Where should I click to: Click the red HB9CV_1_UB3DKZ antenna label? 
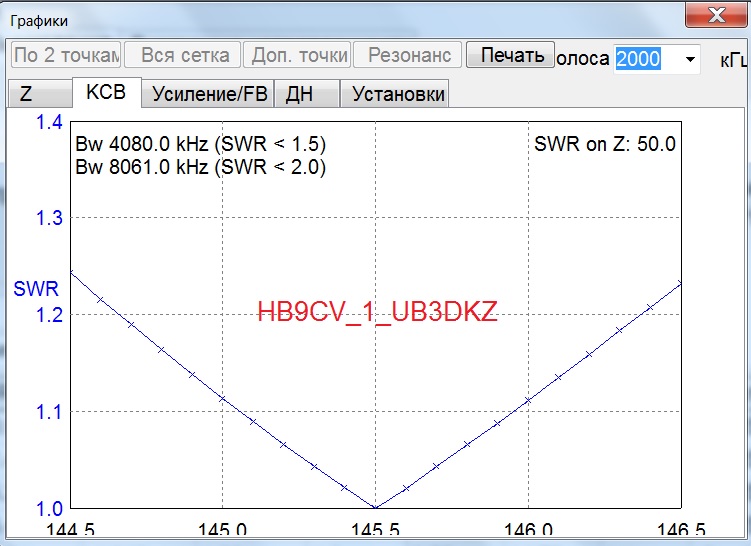pyautogui.click(x=377, y=312)
